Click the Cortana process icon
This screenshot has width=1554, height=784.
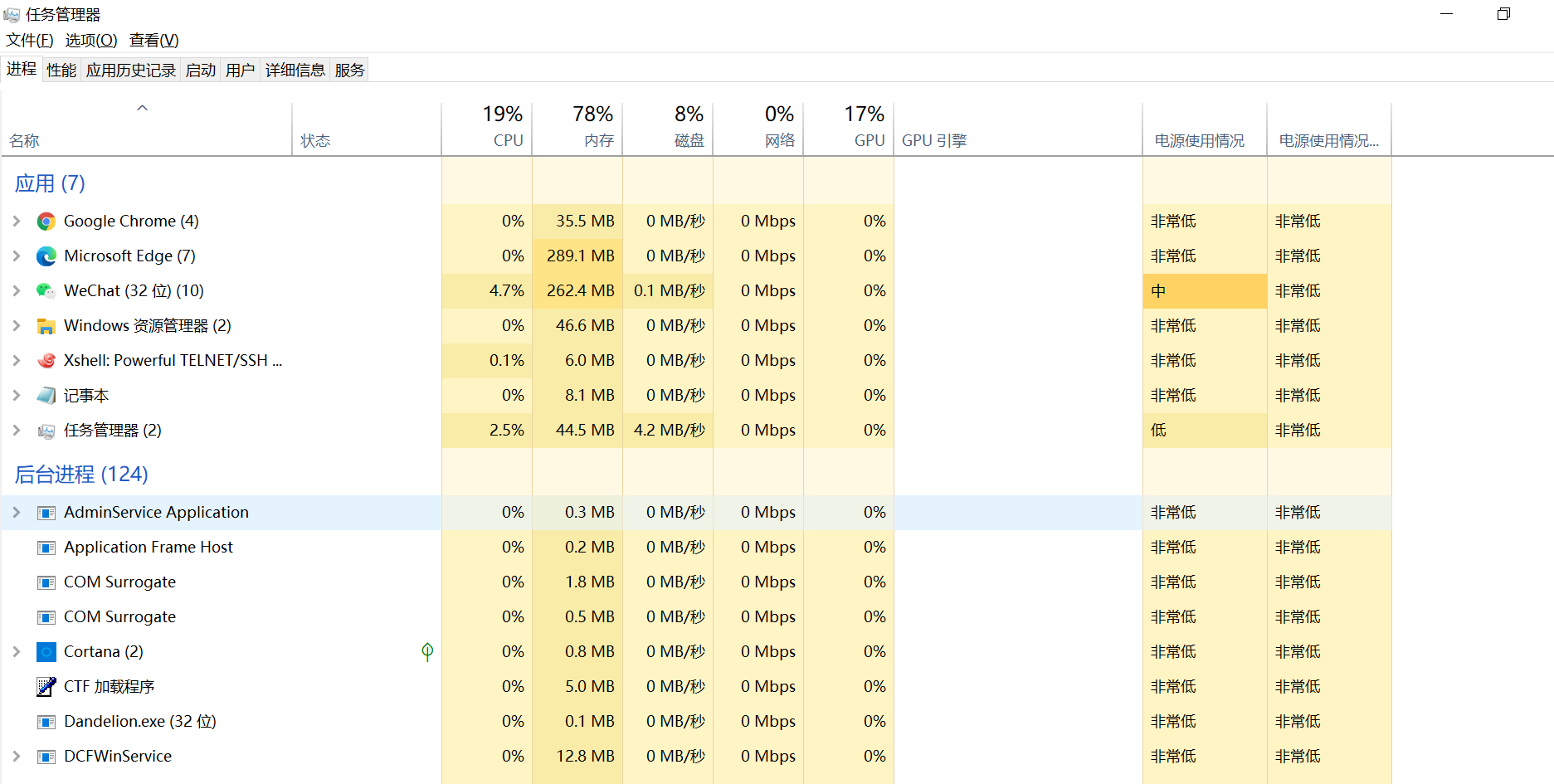46,652
